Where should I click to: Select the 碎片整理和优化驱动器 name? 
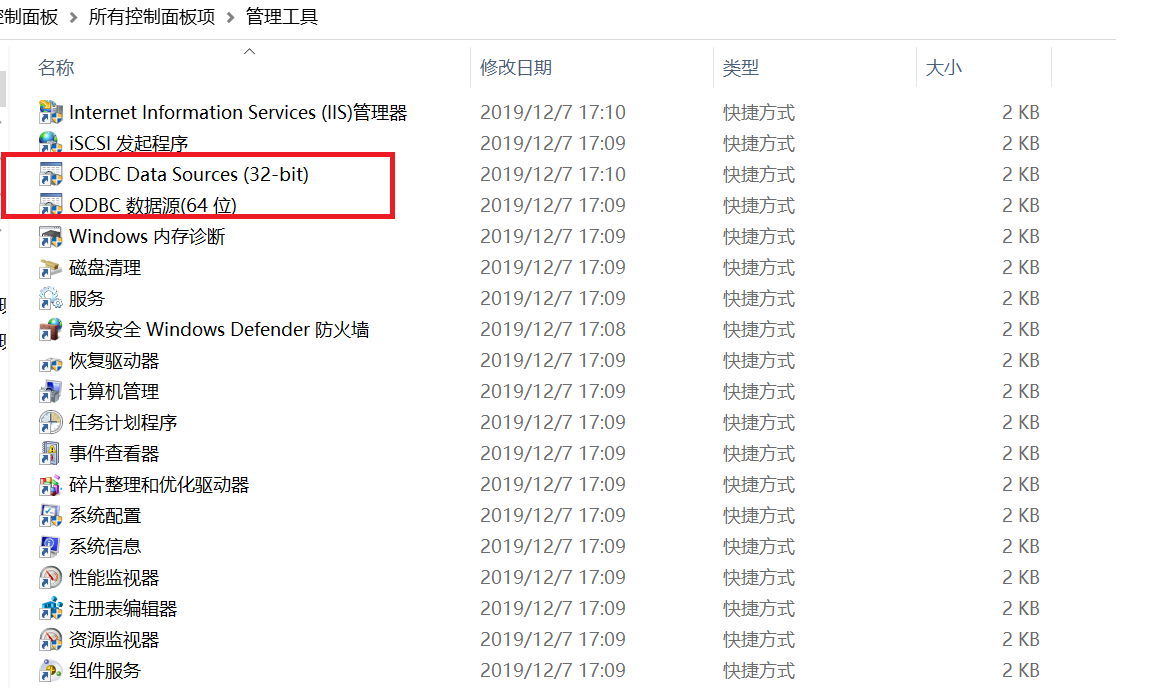pos(159,485)
